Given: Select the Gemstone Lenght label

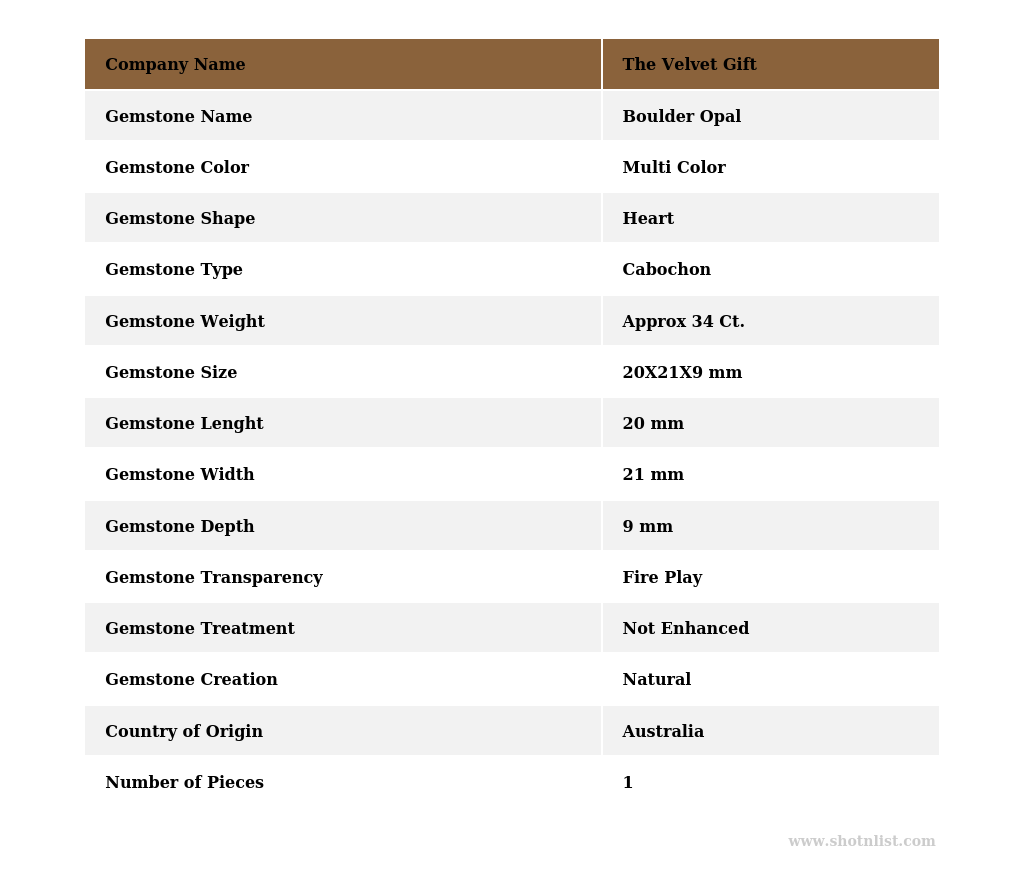Looking at the screenshot, I should point(184,424).
